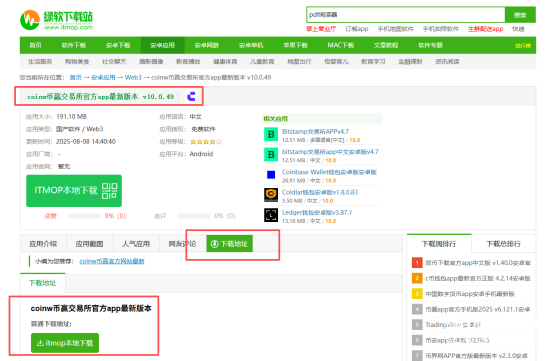Screen dimensions: 553x361
Task: Open the Coinbase Wallet blue square icon
Action: tap(271, 175)
